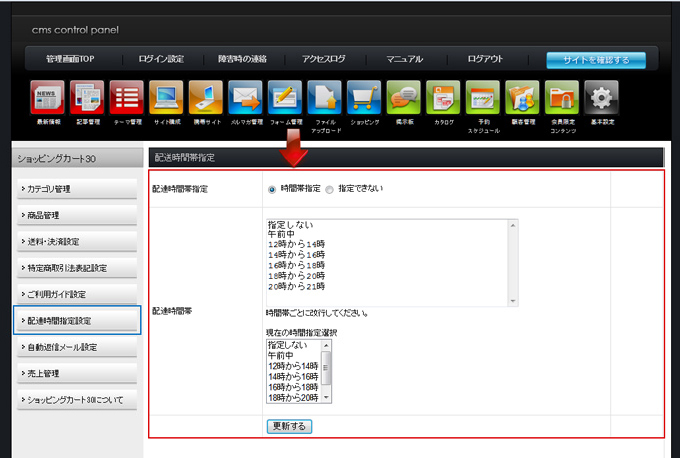Click the 会員限定コンテンツ lock folder icon
This screenshot has height=458, width=680.
(561, 98)
